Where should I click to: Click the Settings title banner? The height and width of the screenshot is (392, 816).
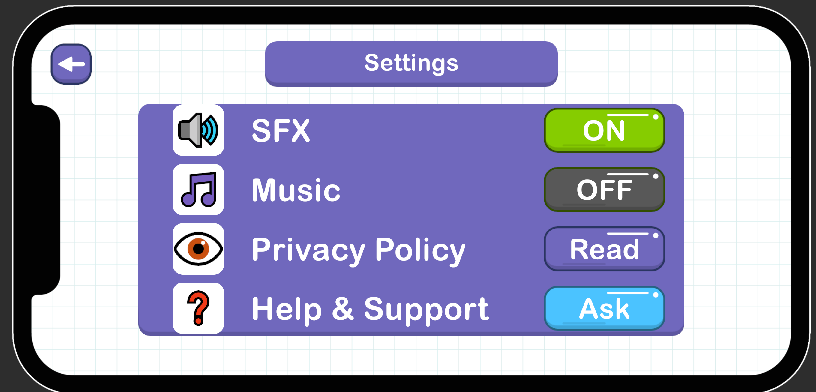coord(411,64)
